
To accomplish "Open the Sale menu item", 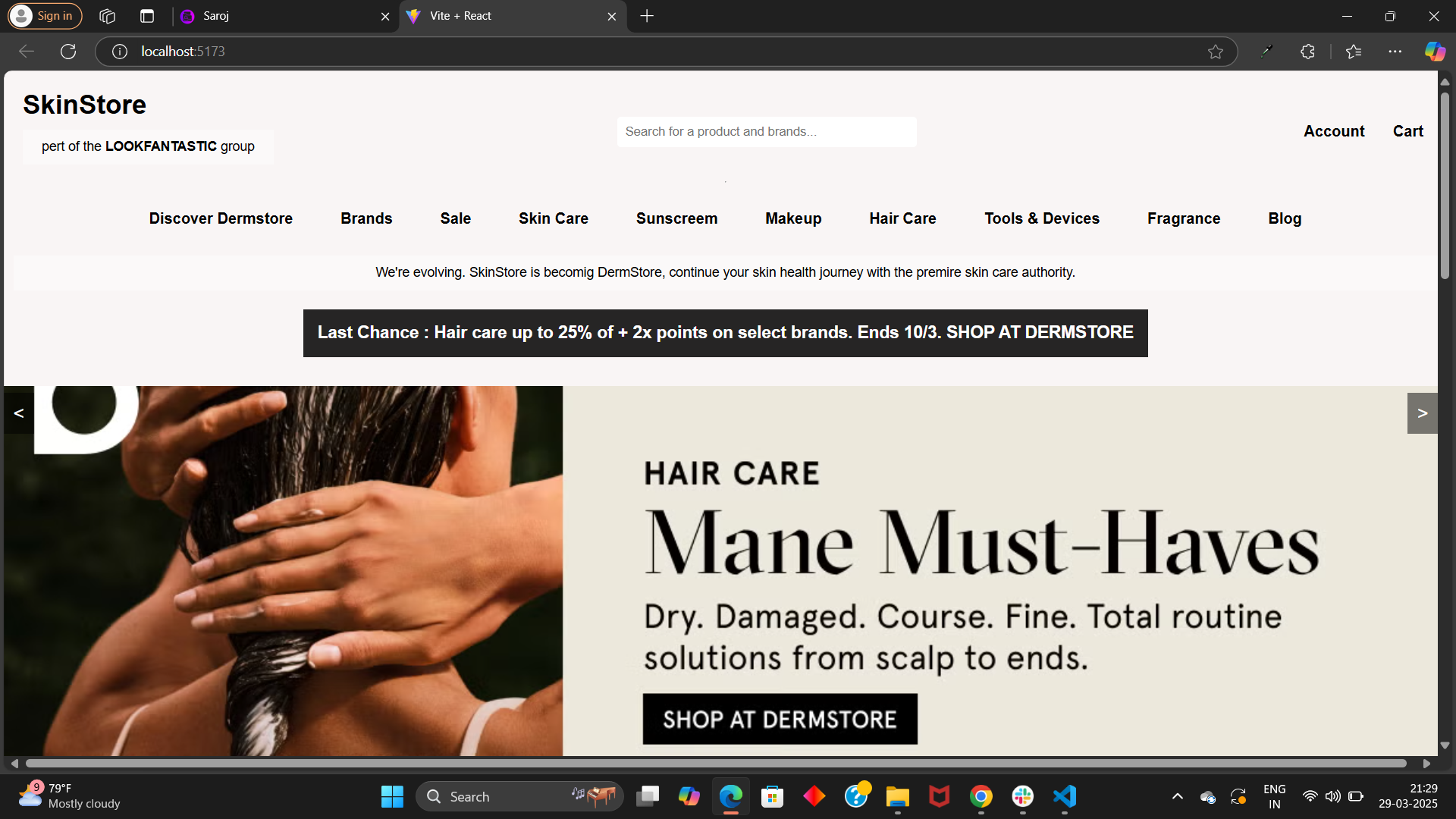I will pyautogui.click(x=456, y=218).
